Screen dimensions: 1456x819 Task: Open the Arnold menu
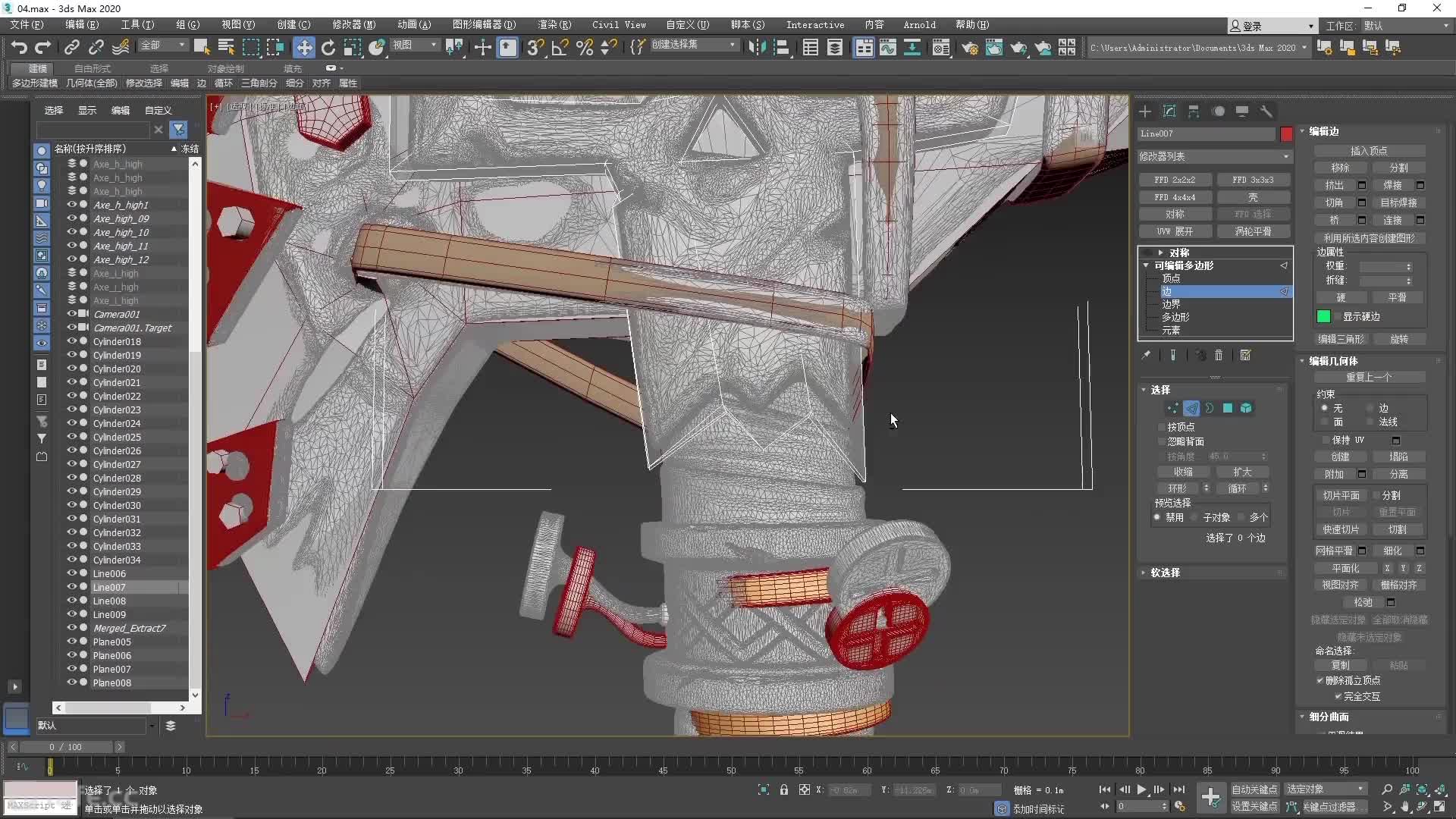tap(919, 25)
